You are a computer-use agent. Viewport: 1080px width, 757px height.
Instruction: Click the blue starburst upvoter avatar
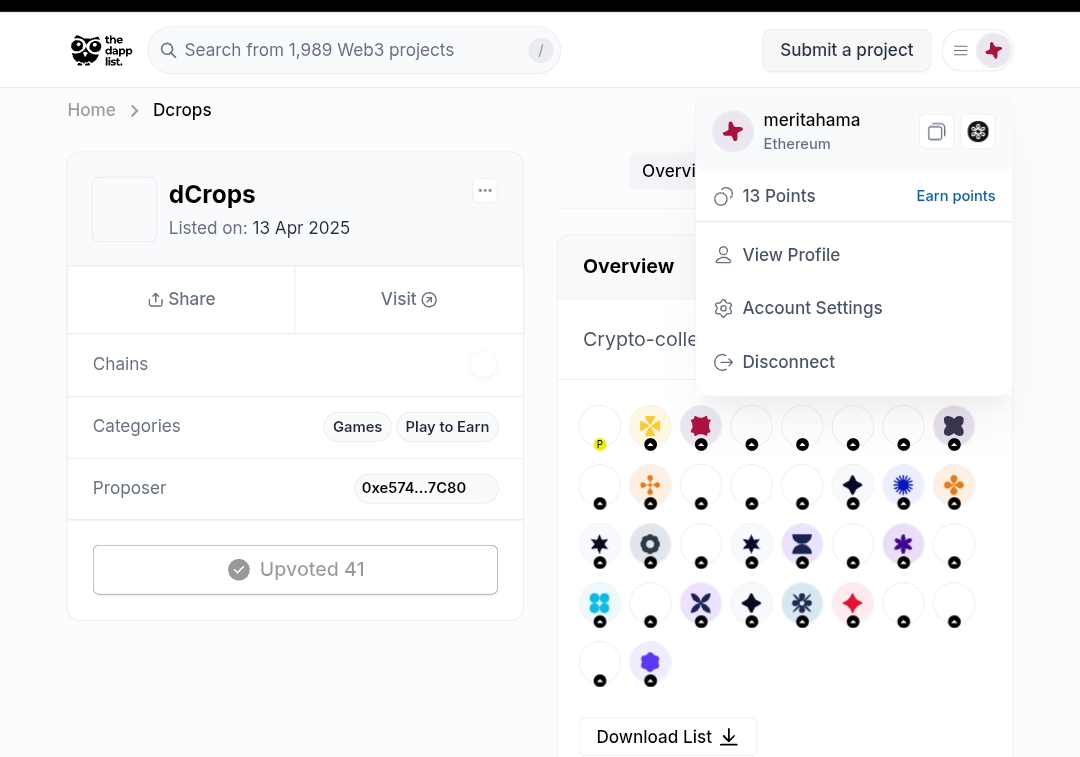pyautogui.click(x=903, y=485)
